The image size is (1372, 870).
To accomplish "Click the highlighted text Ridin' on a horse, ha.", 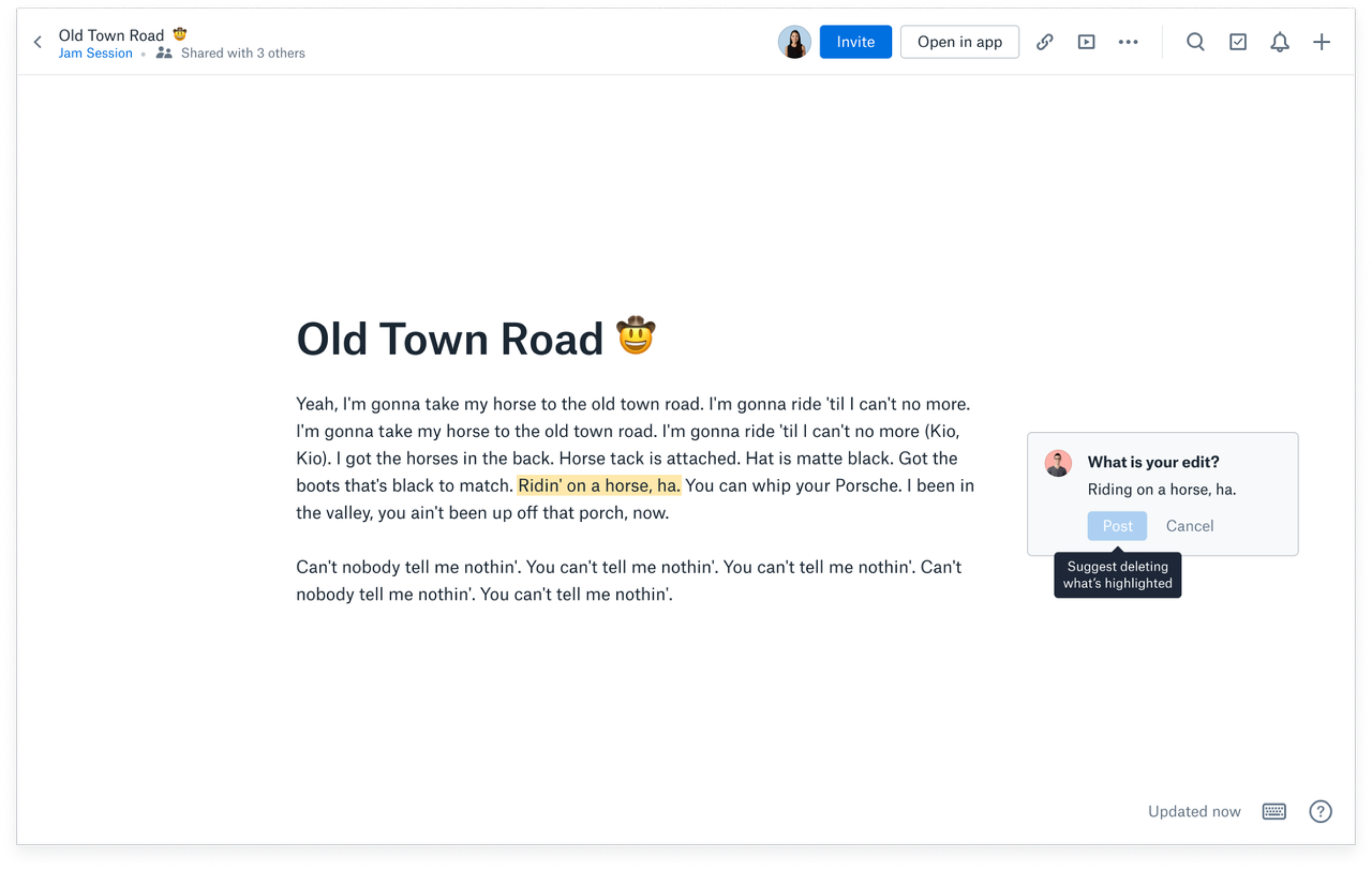I will (599, 485).
